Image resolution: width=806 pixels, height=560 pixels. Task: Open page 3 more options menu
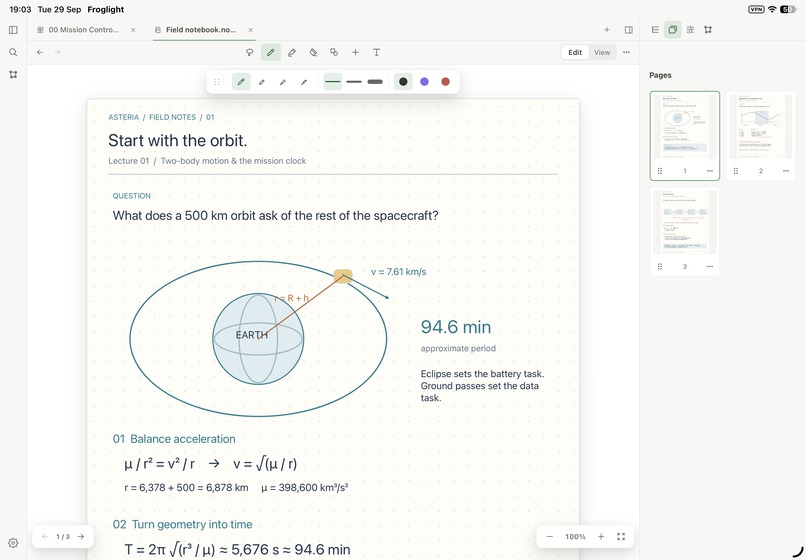(710, 266)
